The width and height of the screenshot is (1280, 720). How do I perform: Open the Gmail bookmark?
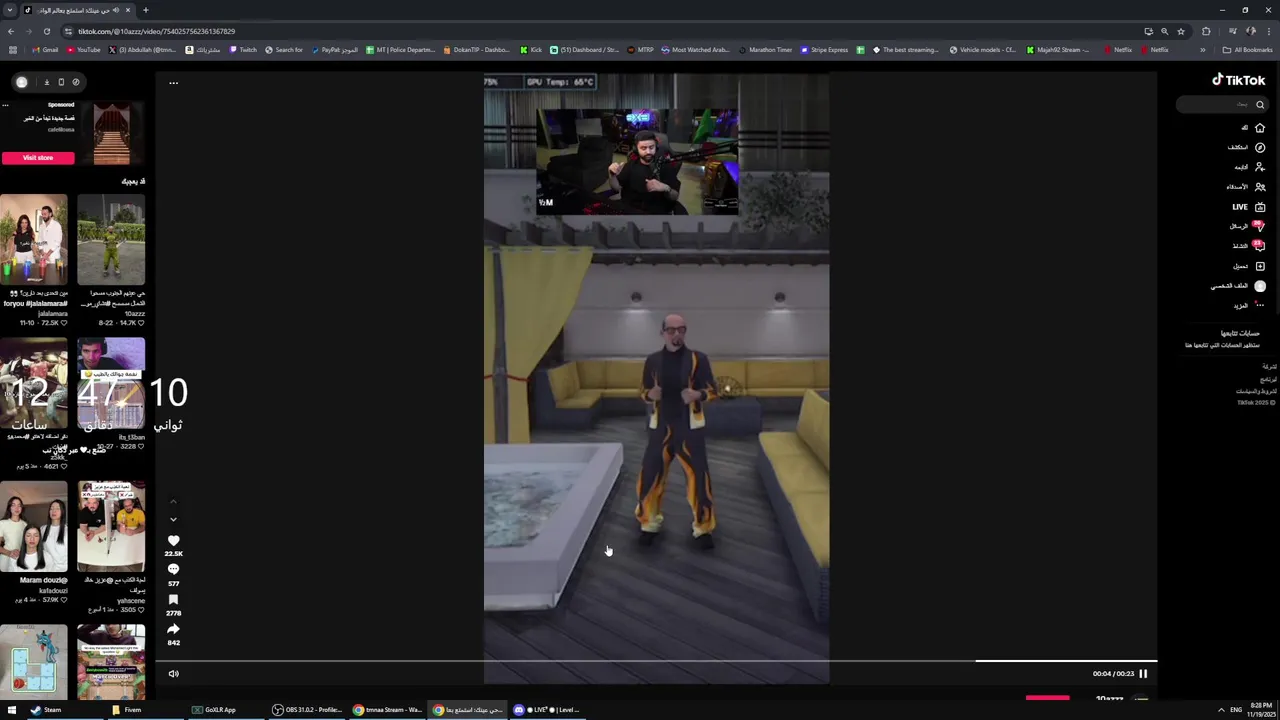click(x=45, y=50)
